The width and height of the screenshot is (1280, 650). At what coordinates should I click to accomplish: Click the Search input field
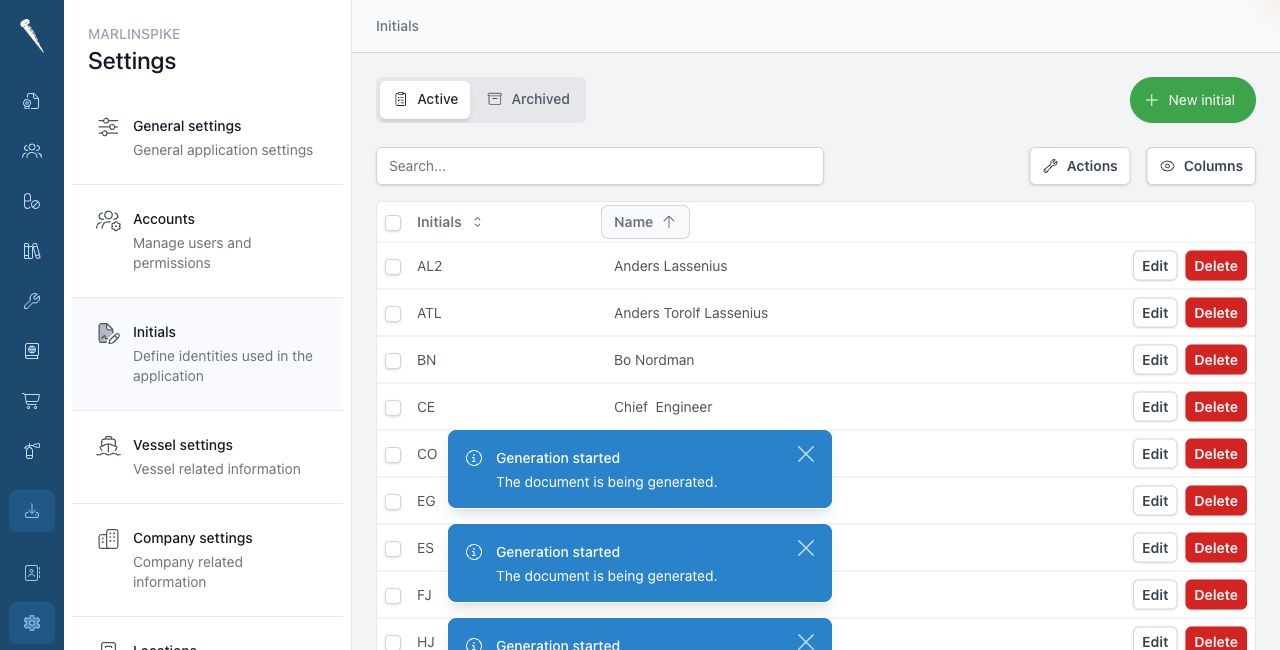point(600,166)
